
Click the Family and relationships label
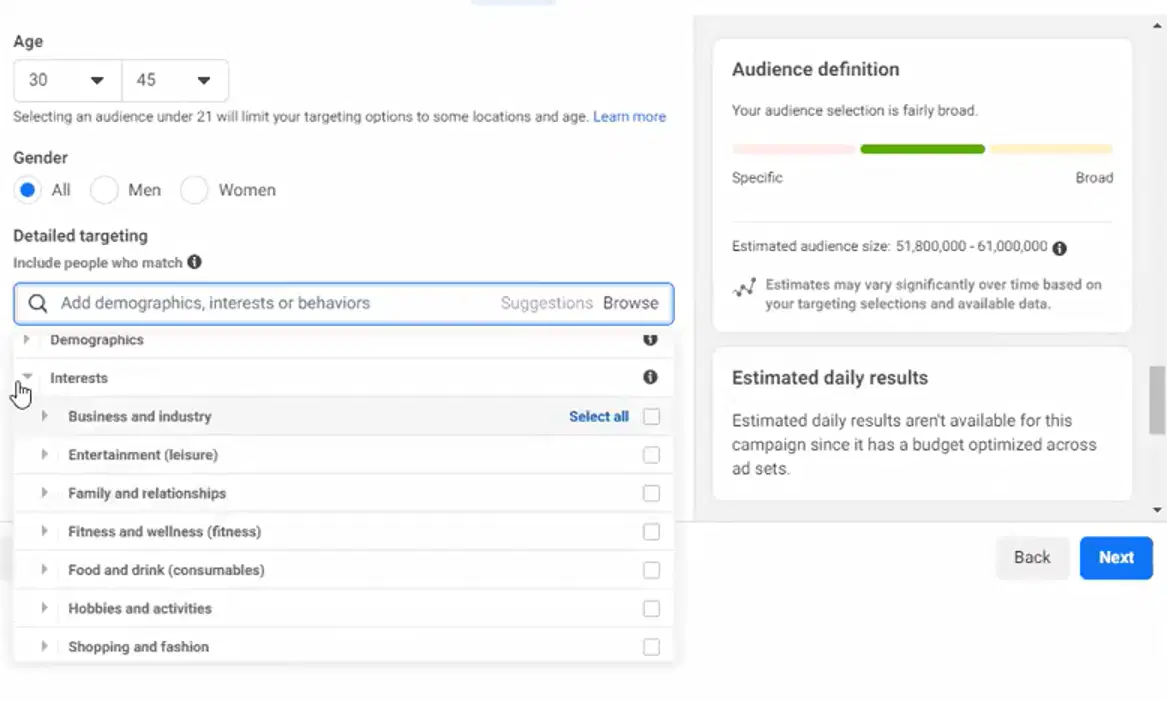(x=147, y=493)
